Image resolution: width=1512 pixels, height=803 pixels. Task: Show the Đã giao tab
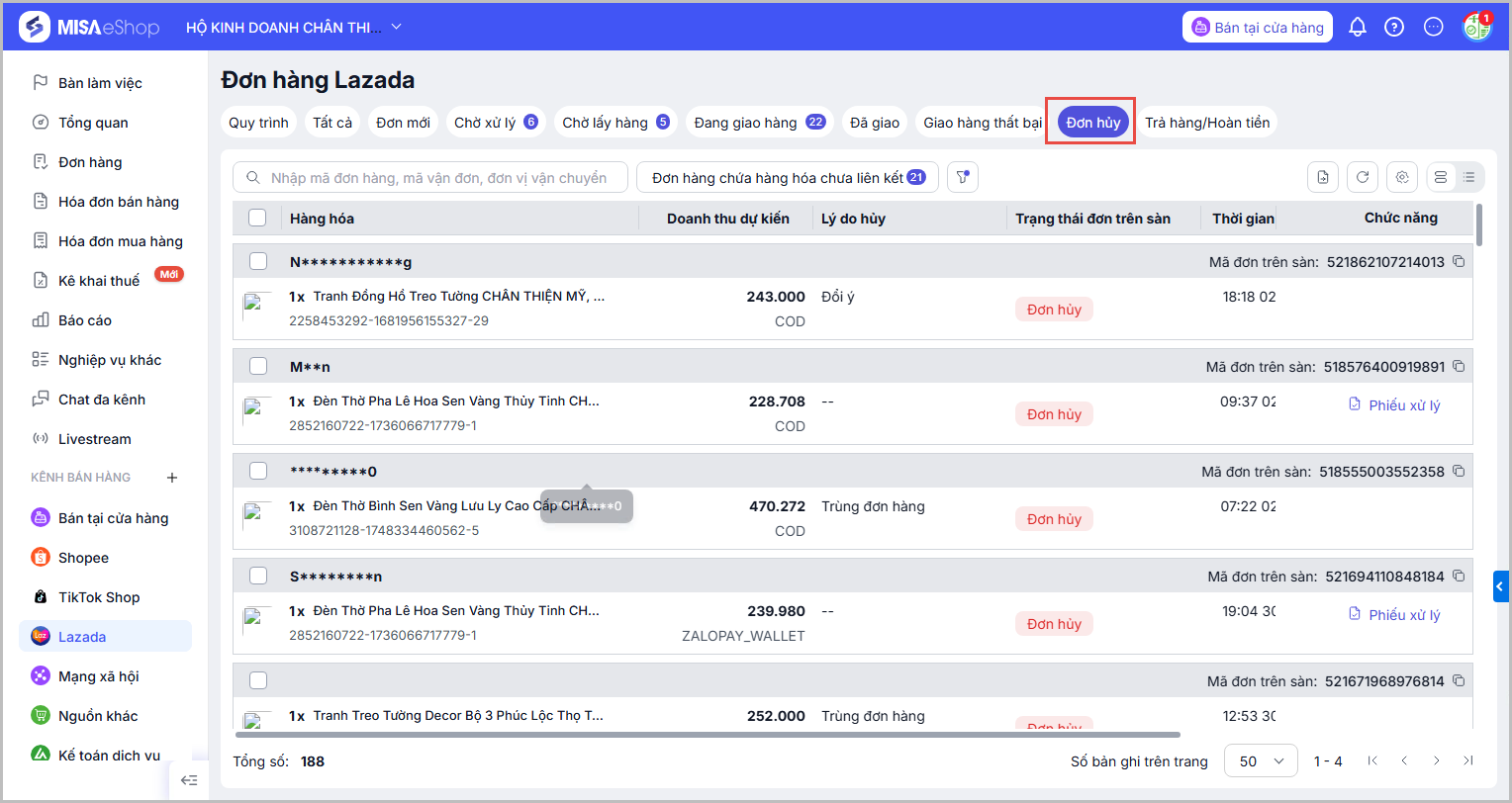click(x=875, y=123)
